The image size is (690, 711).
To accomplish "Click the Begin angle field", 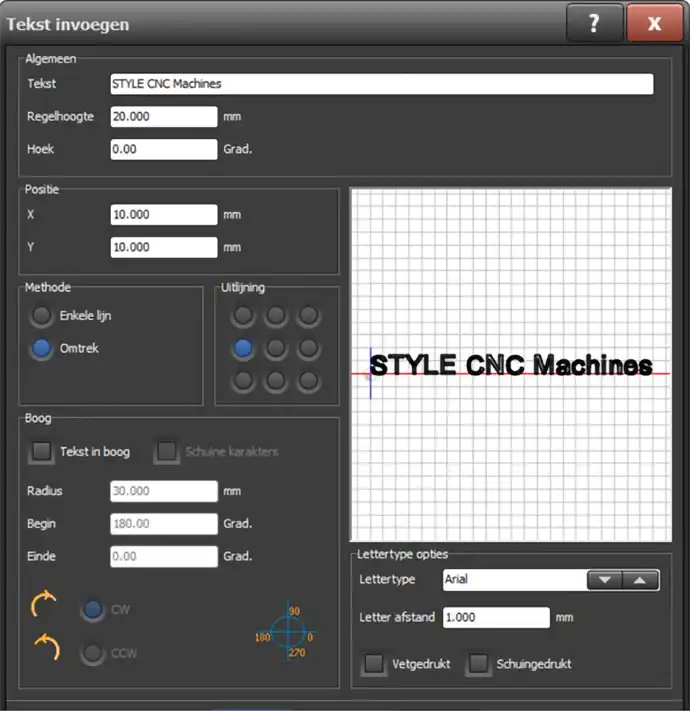I will tap(164, 524).
